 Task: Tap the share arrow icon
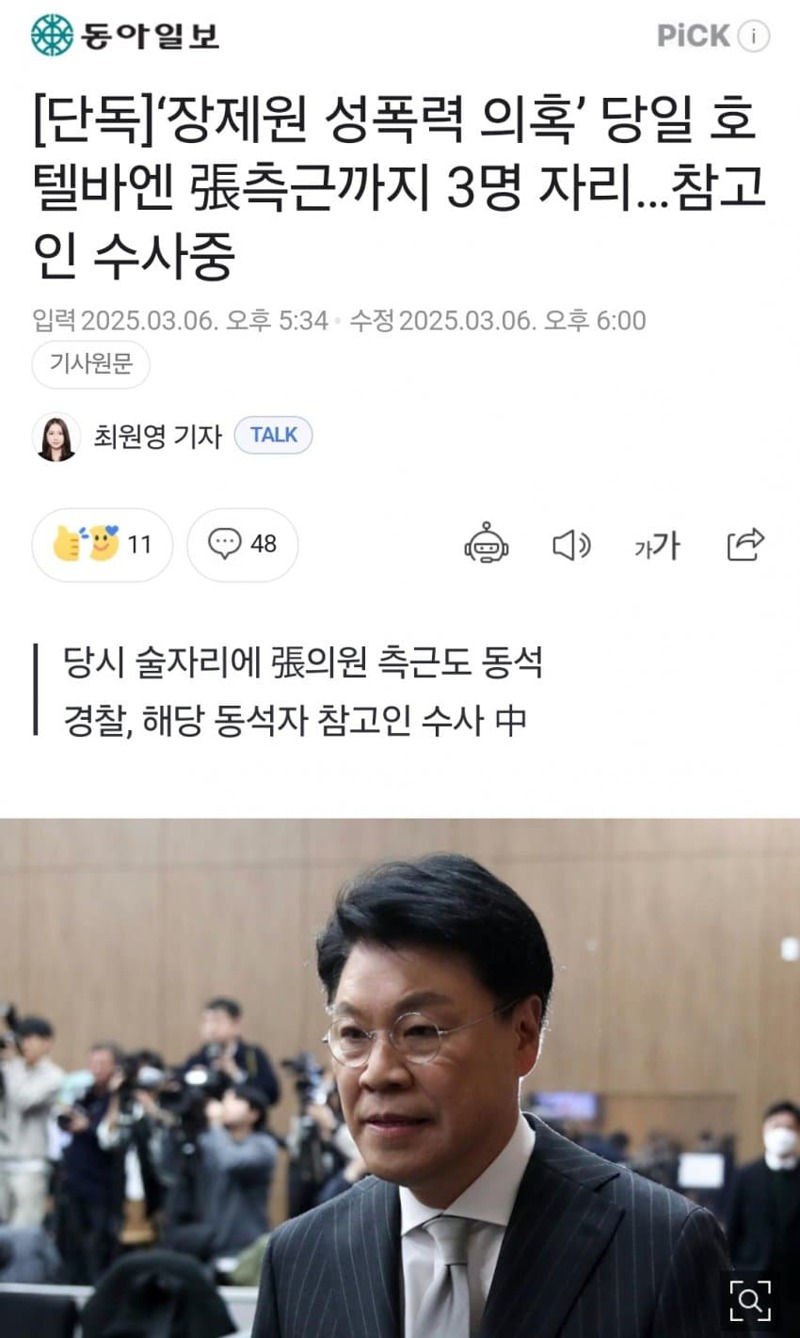tap(745, 544)
